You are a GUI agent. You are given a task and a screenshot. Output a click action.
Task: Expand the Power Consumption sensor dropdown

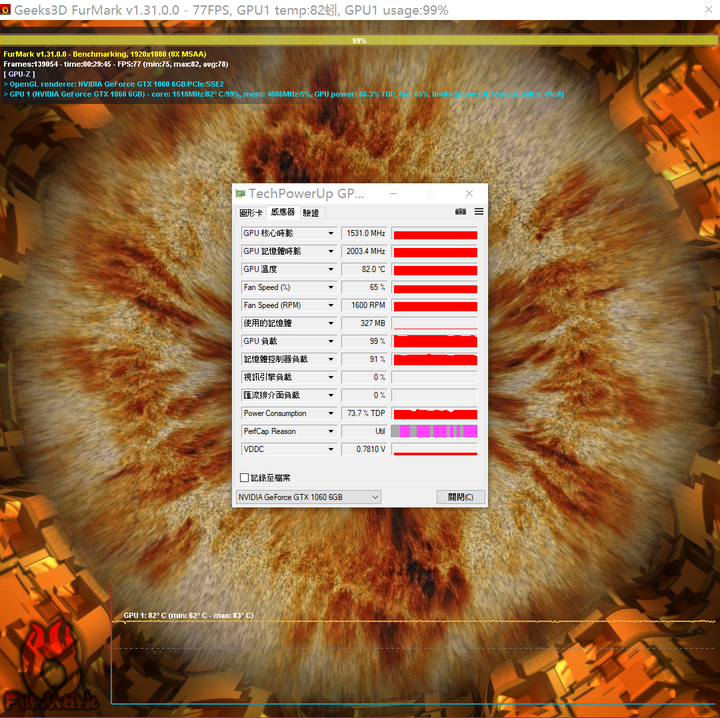click(331, 413)
